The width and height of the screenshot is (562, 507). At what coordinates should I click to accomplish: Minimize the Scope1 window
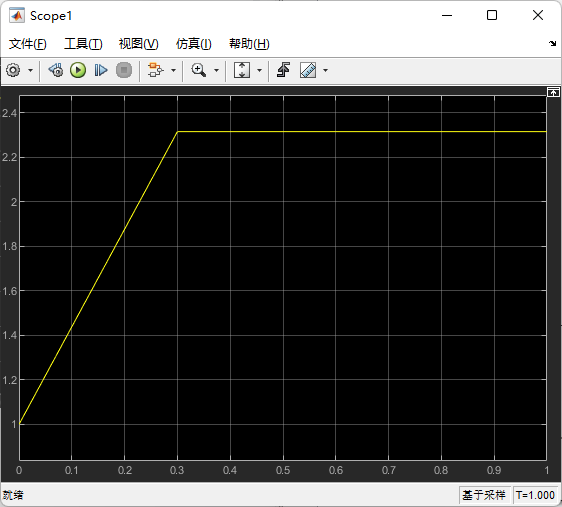click(x=447, y=15)
